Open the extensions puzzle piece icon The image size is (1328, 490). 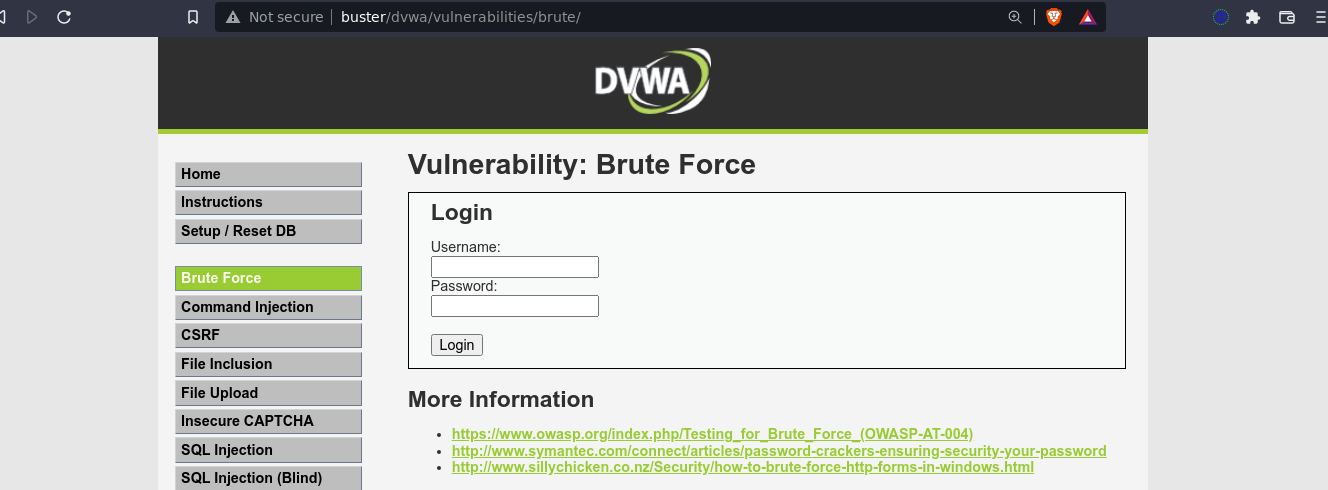1252,17
